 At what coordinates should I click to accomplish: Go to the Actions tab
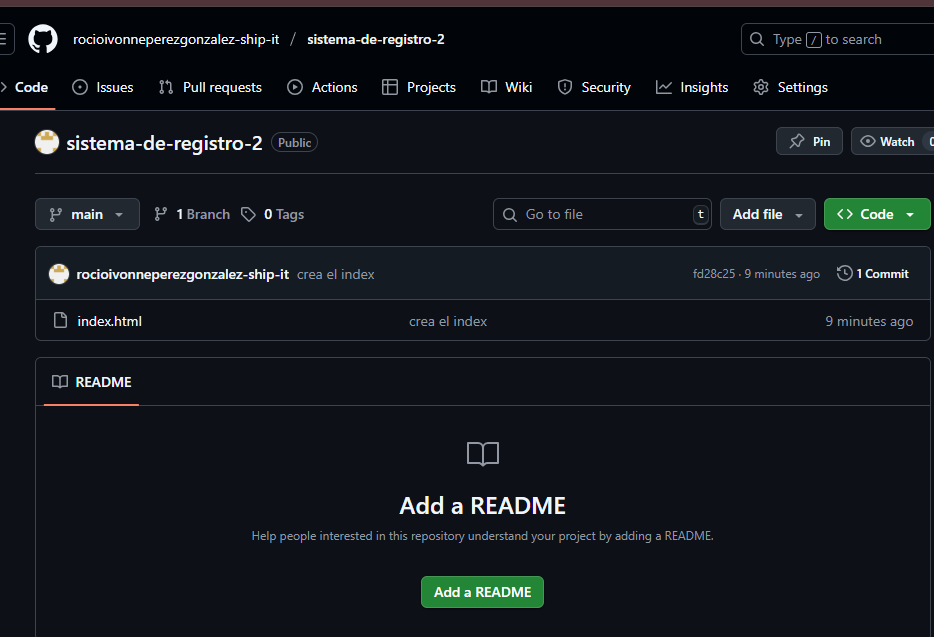(x=322, y=87)
